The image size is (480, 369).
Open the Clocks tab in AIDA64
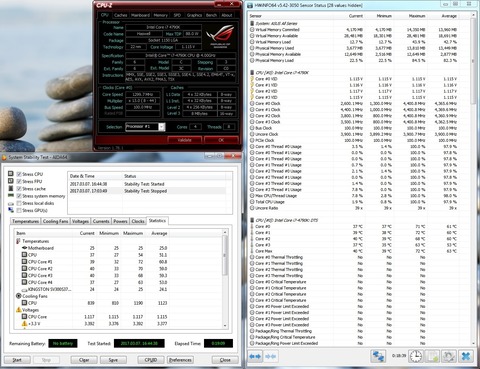tap(138, 221)
